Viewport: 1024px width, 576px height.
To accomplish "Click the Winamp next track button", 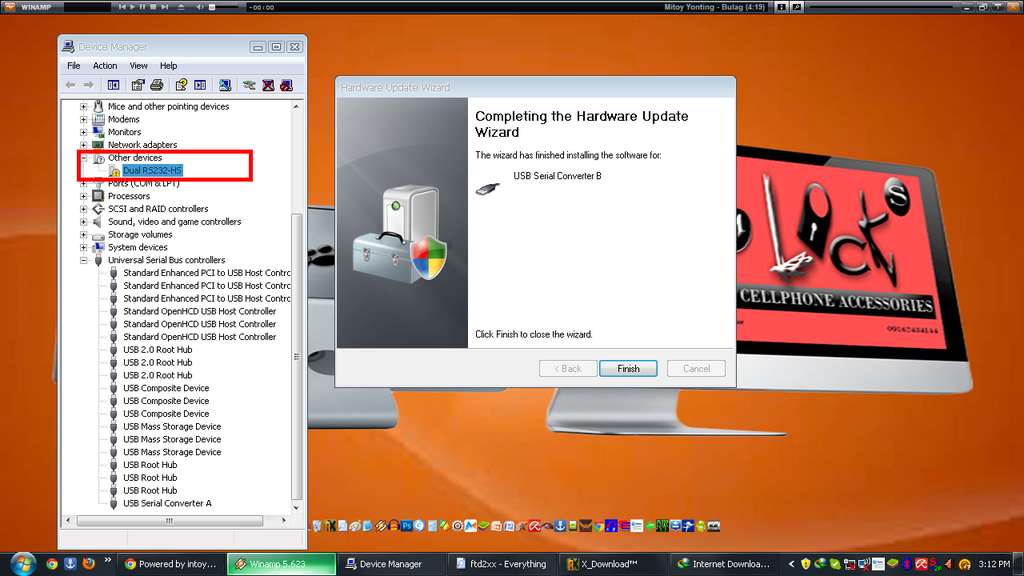I will 165,7.
